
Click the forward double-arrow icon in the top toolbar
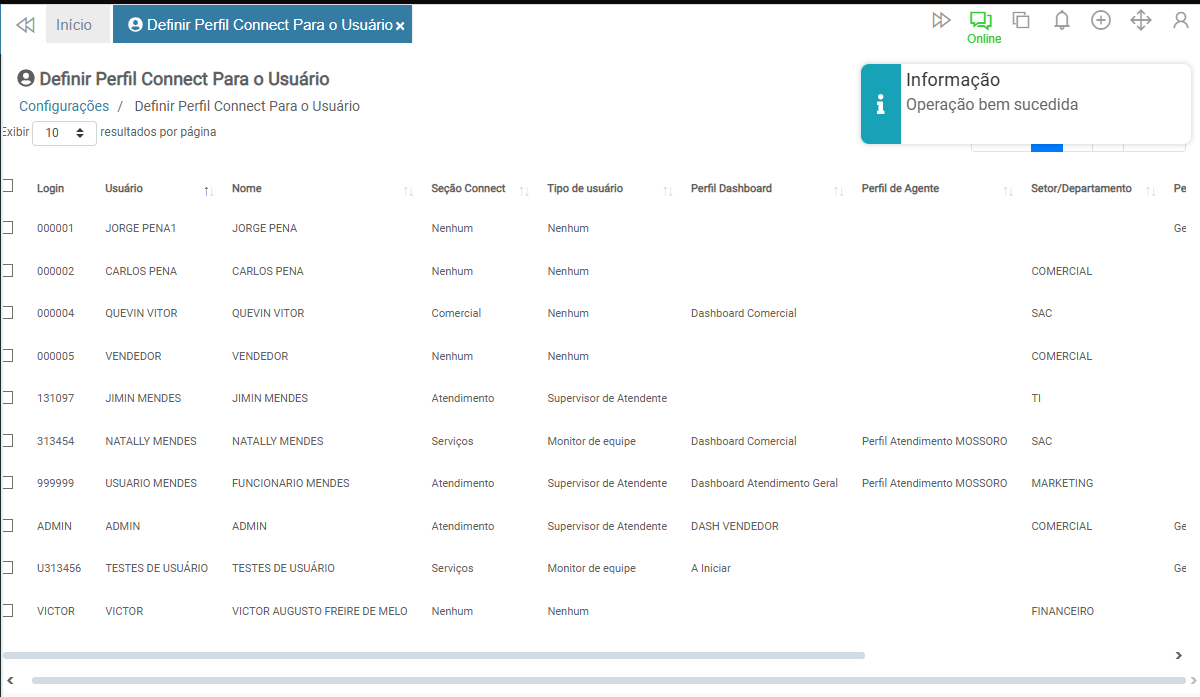pos(941,20)
